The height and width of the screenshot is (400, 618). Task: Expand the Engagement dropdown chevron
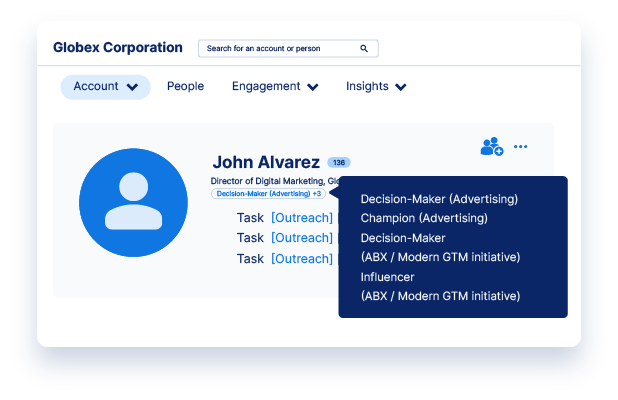(313, 87)
